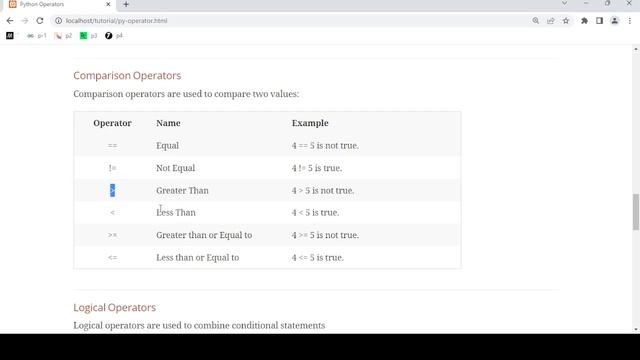Click example '4 >= 5 is not true.'
Image resolution: width=640 pixels, height=360 pixels.
[x=325, y=235]
